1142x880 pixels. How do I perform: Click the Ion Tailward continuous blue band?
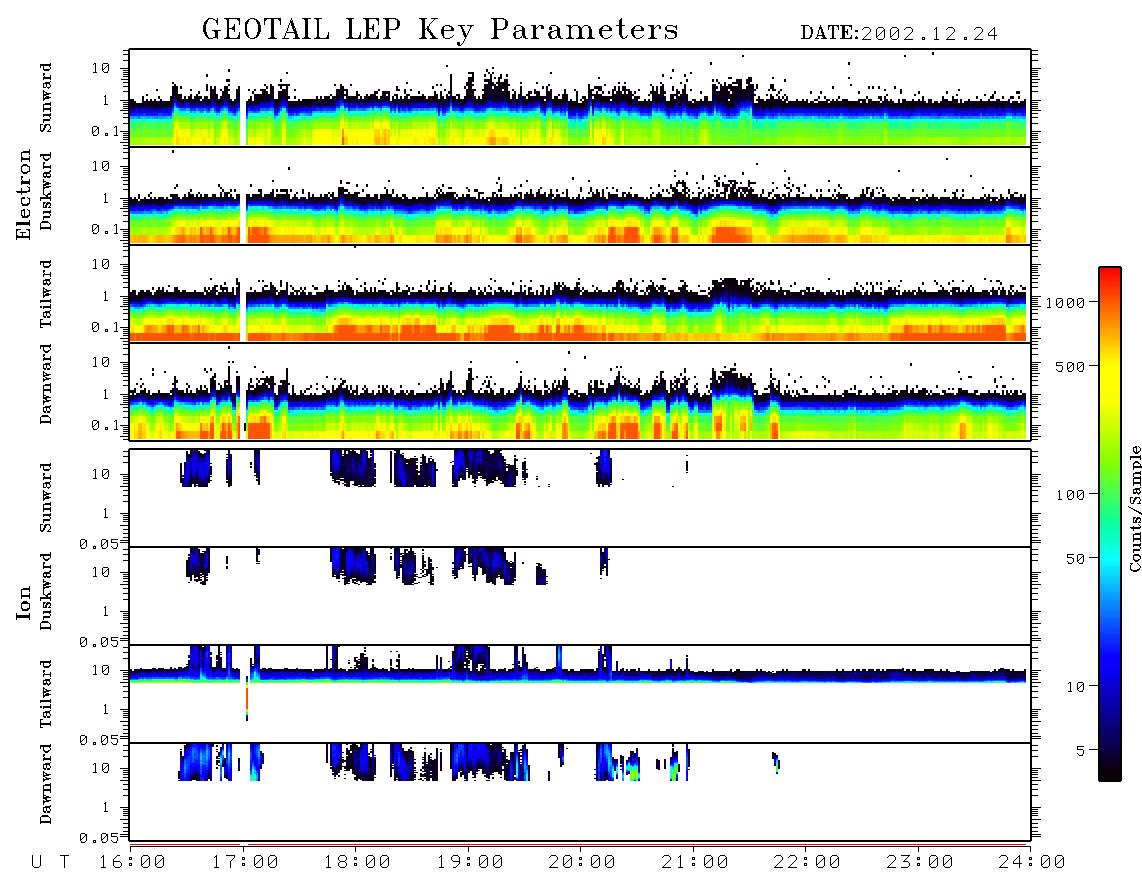tap(580, 675)
